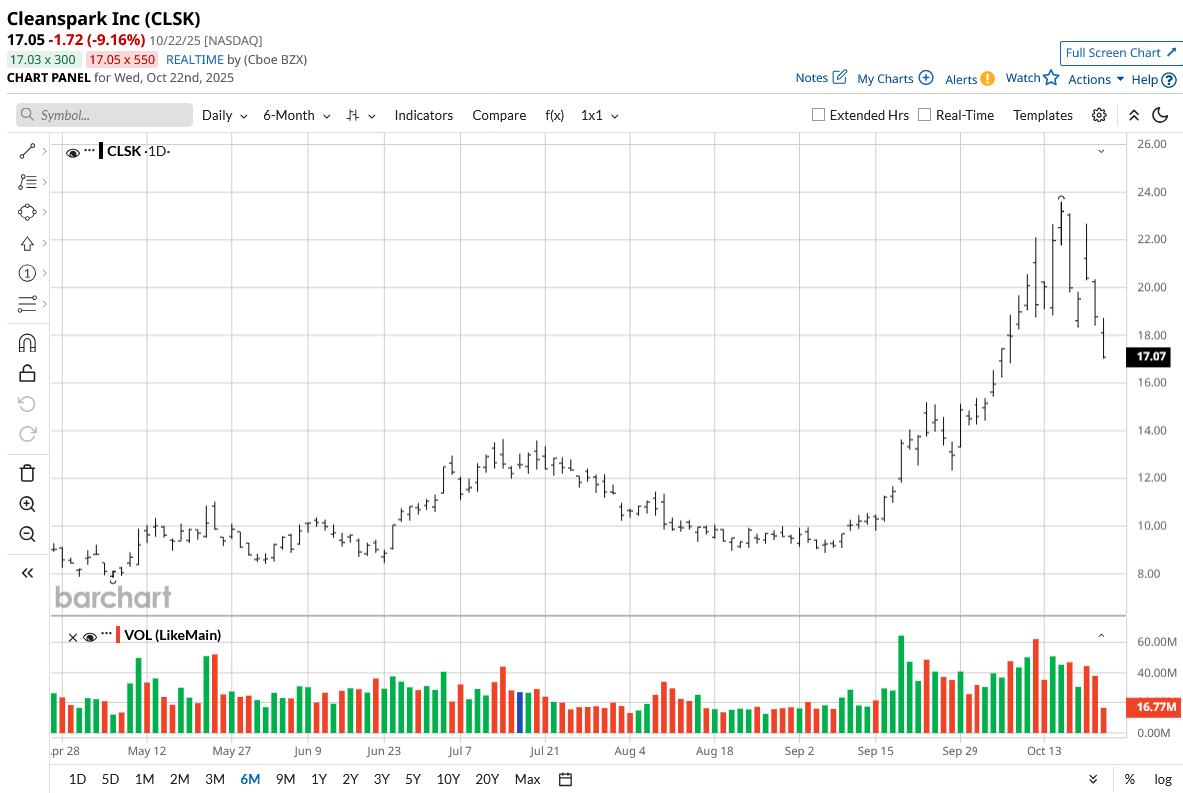Screen dimensions: 1183x793
Task: Open the 6-Month period dropdown
Action: tap(297, 115)
